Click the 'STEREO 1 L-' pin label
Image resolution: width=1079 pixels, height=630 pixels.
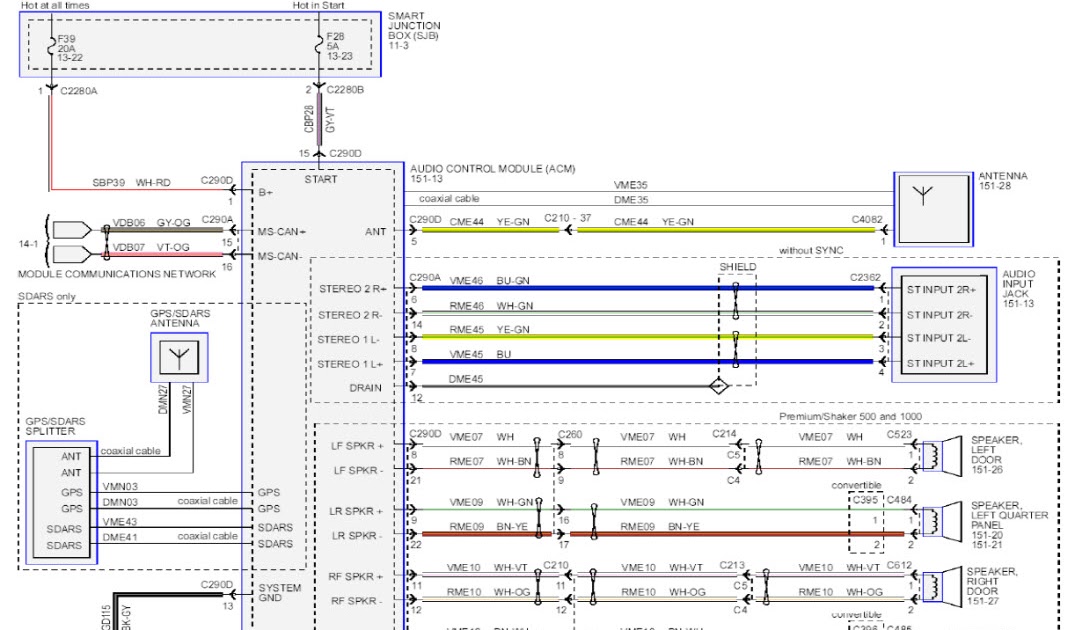(x=348, y=340)
